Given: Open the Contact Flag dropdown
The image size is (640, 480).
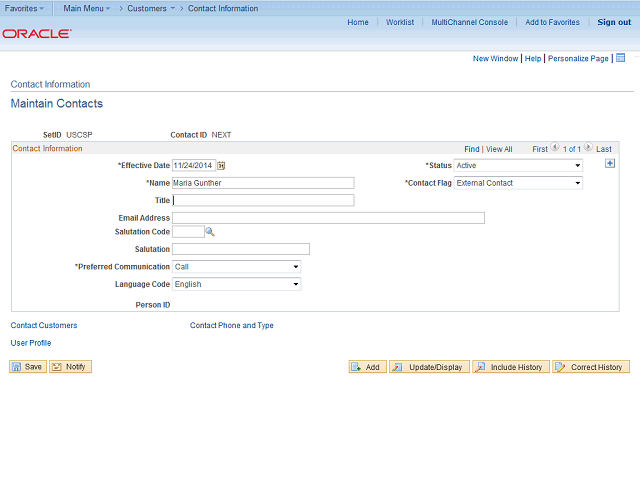Looking at the screenshot, I should (518, 183).
